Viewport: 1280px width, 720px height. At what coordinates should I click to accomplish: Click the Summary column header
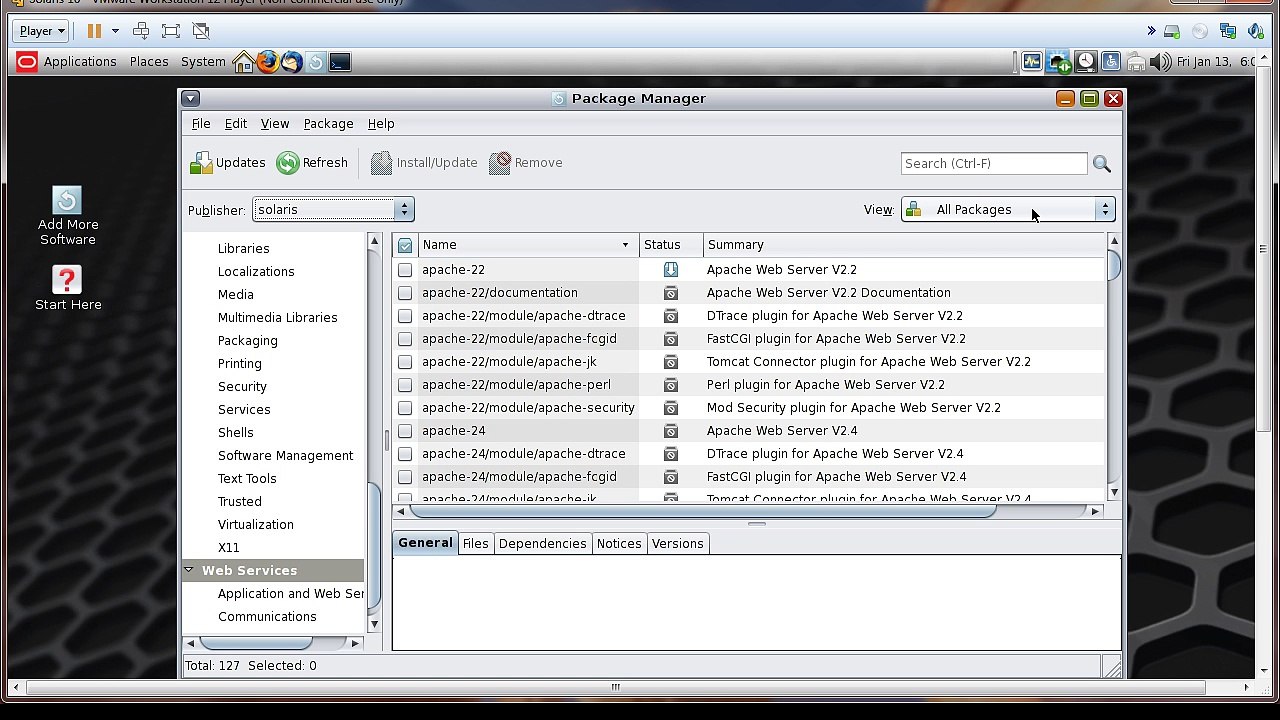(x=904, y=245)
